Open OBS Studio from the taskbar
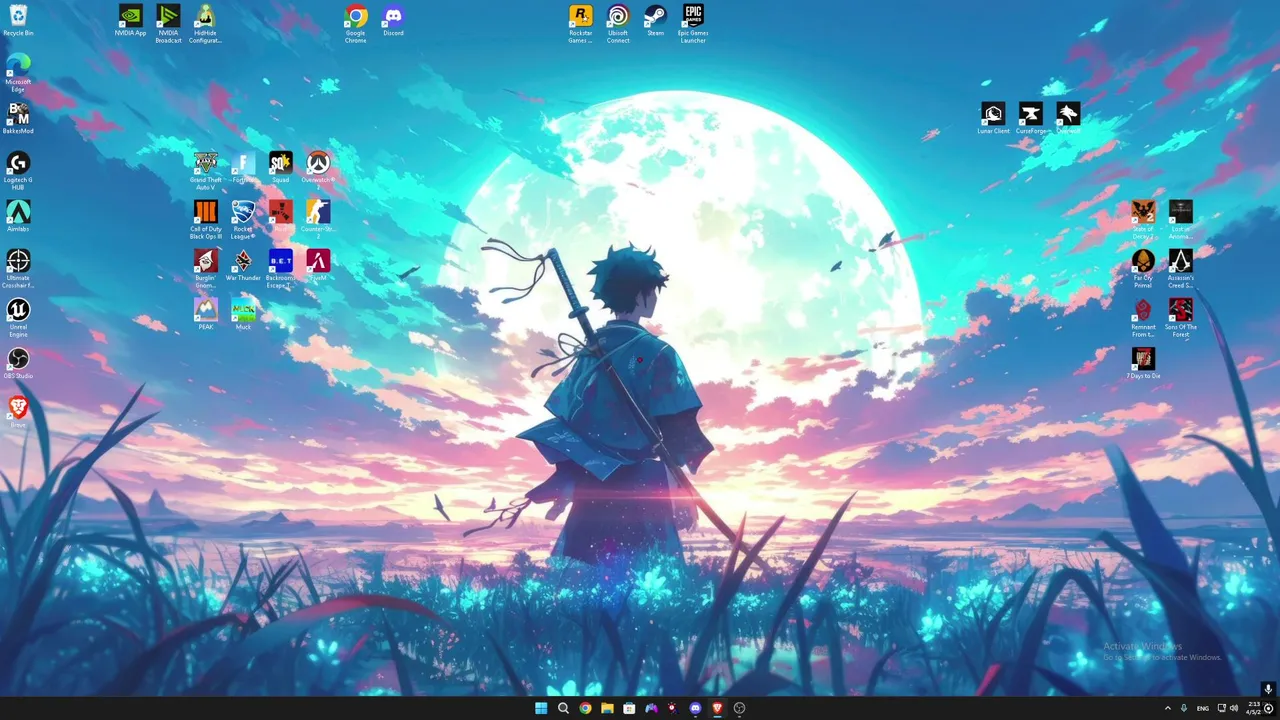The image size is (1280, 720). coord(739,708)
